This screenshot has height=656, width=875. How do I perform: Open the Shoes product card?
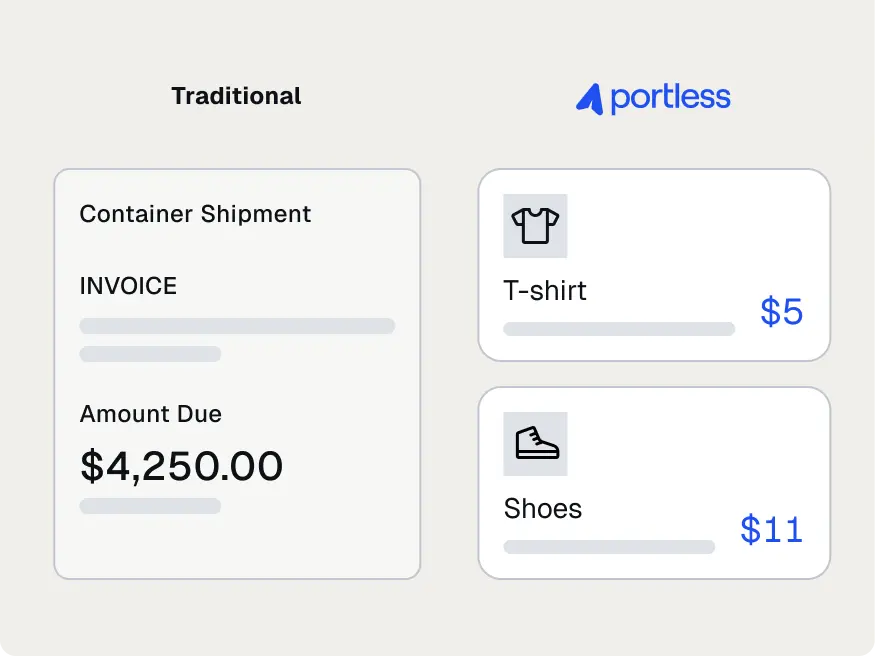coord(654,483)
